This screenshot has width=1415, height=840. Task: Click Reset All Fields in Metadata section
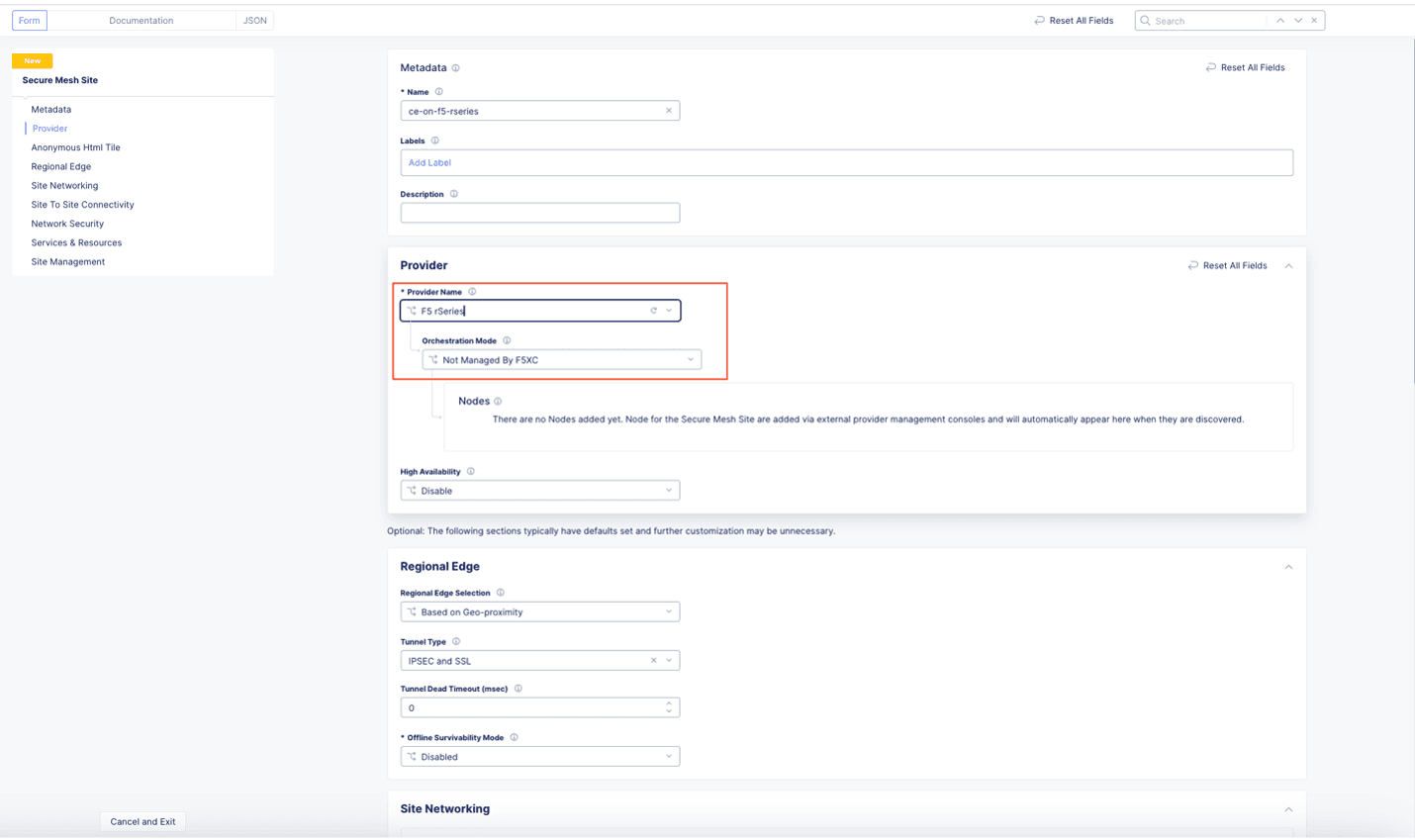coord(1245,67)
